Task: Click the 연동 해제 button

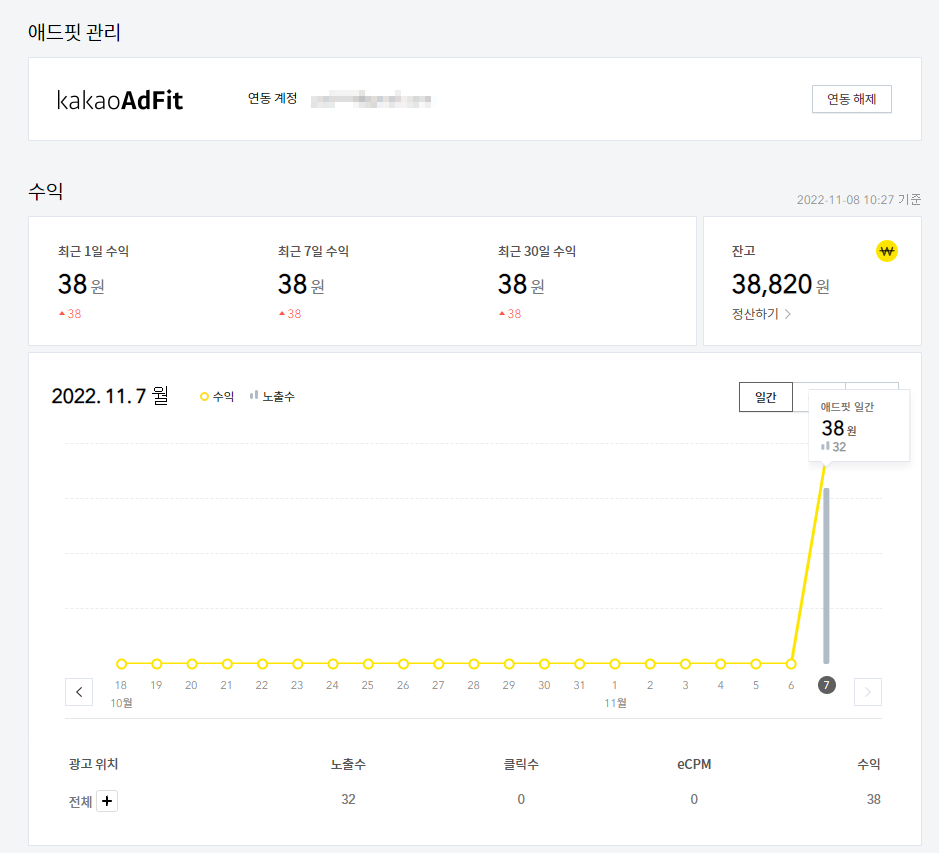Action: tap(851, 99)
